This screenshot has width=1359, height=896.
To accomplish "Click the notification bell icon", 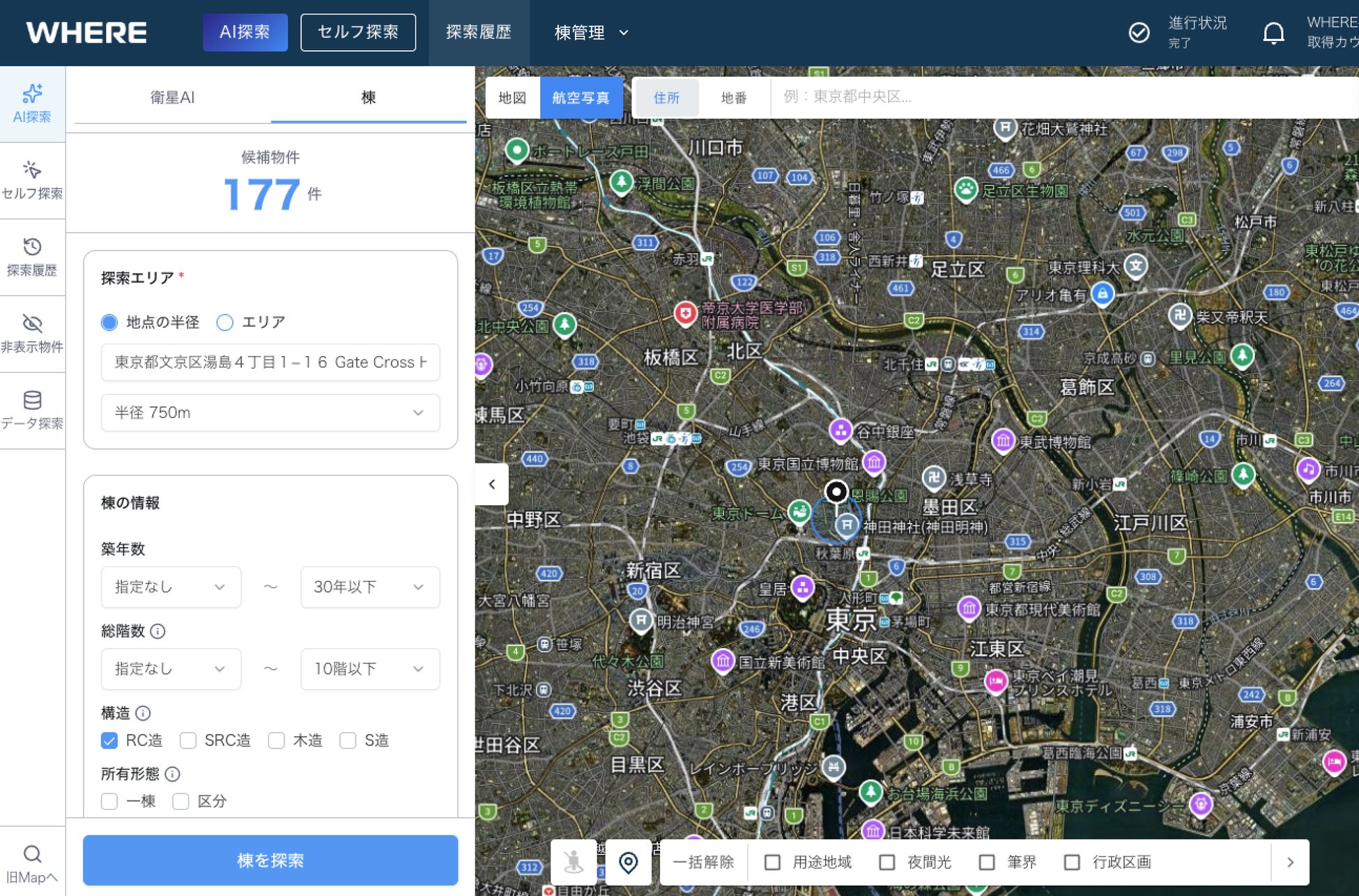I will pos(1273,33).
